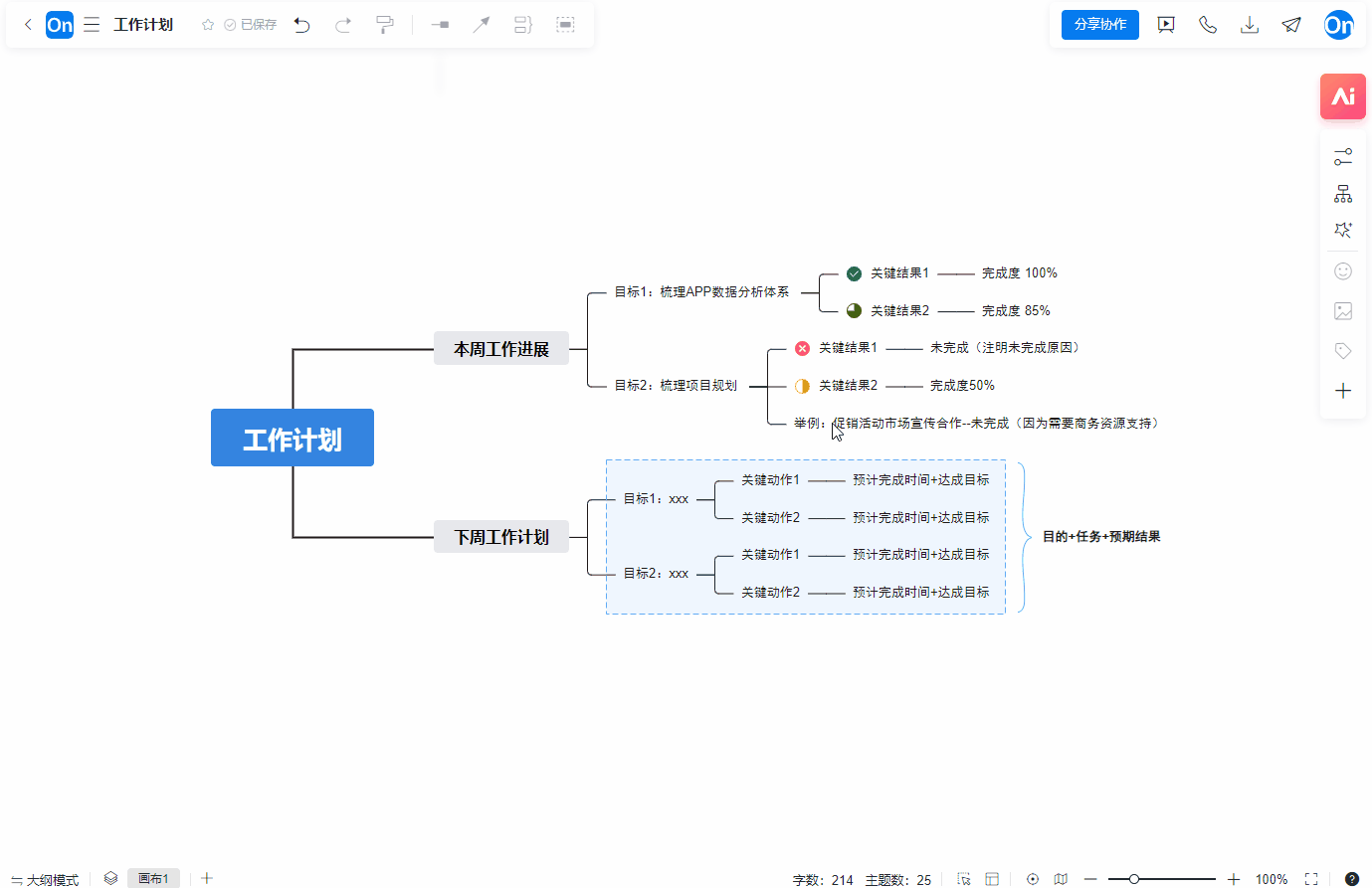The height and width of the screenshot is (888, 1372).
Task: Switch to 大纲模式 outline mode
Action: coord(45,880)
